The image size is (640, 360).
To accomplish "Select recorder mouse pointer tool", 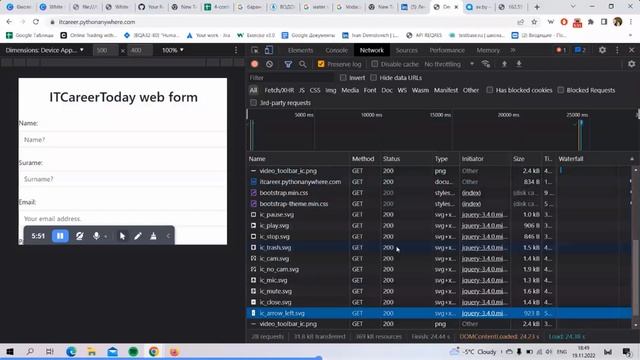I will [x=122, y=236].
